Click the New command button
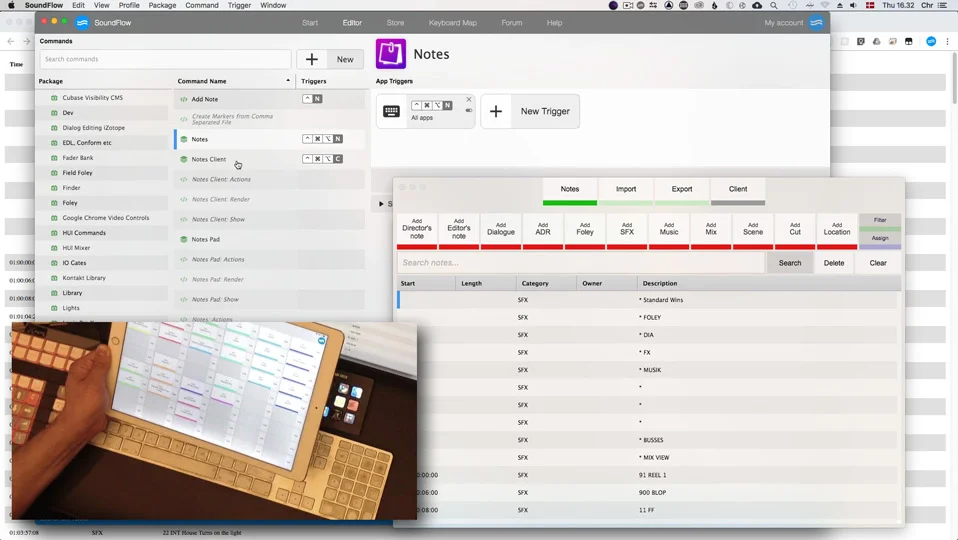 [x=330, y=59]
